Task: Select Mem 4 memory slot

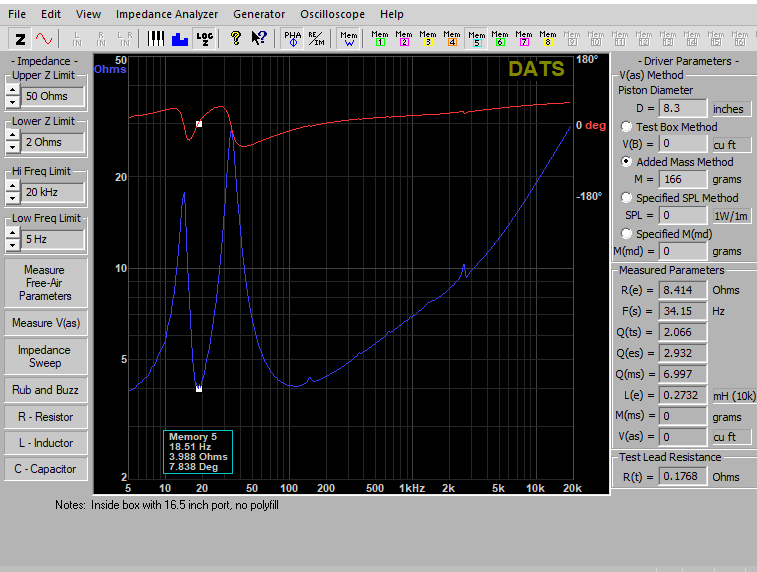Action: tap(452, 39)
